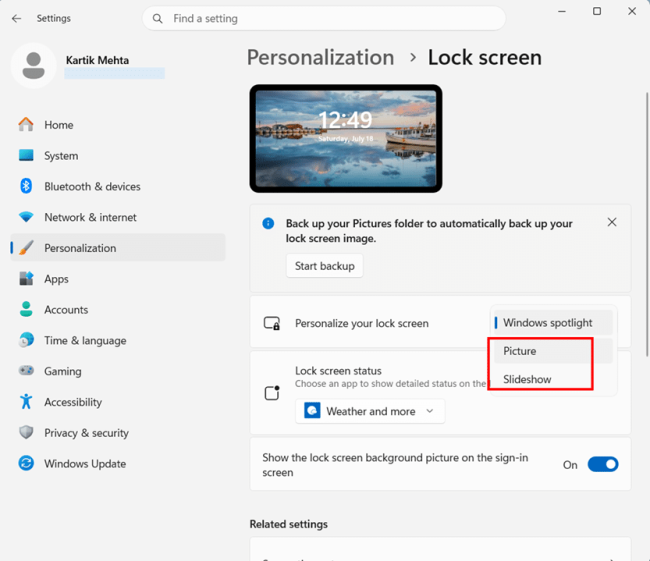This screenshot has height=561, width=650.
Task: Open Windows Update settings
Action: 118,463
